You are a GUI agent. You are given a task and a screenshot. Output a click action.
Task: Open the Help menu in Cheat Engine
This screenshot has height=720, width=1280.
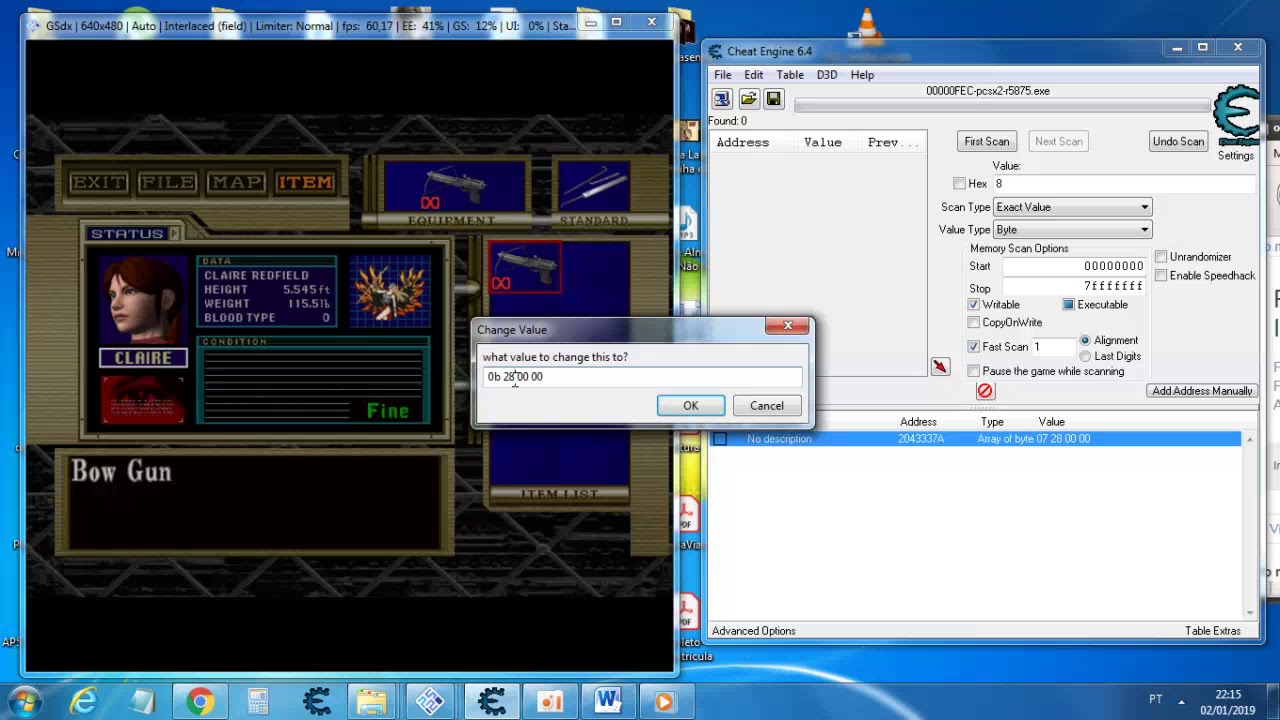[x=862, y=75]
